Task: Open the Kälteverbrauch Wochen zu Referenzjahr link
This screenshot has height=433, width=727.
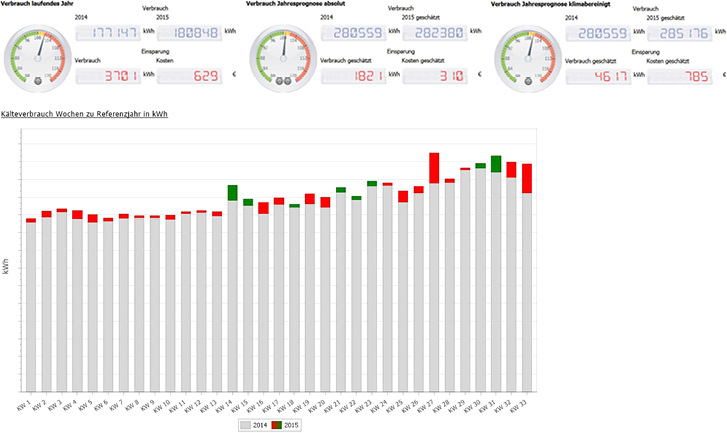Action: pyautogui.click(x=84, y=114)
